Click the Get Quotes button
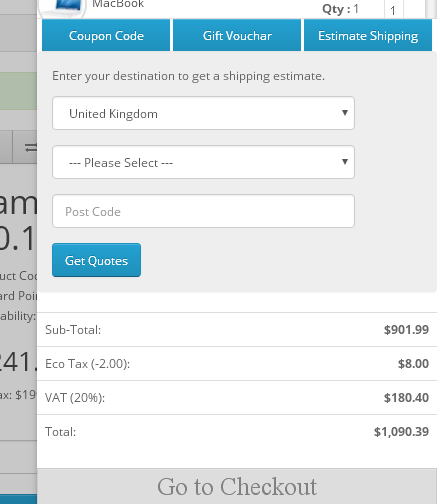 (x=96, y=260)
